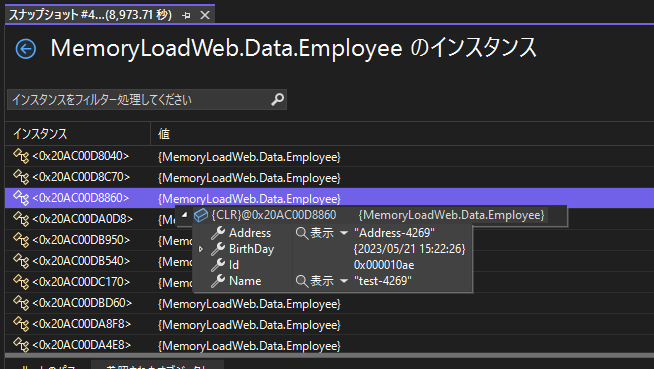
Task: Click the wrench icon beside Address property
Action: pos(218,233)
